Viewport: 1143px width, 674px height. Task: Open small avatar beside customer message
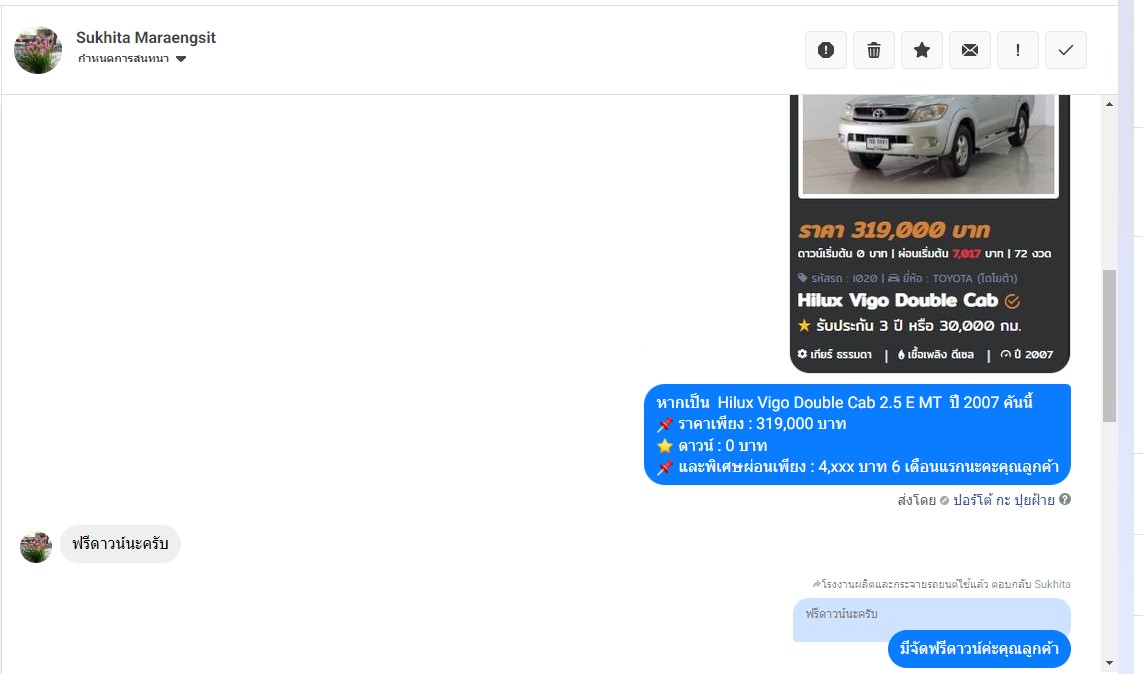point(36,547)
